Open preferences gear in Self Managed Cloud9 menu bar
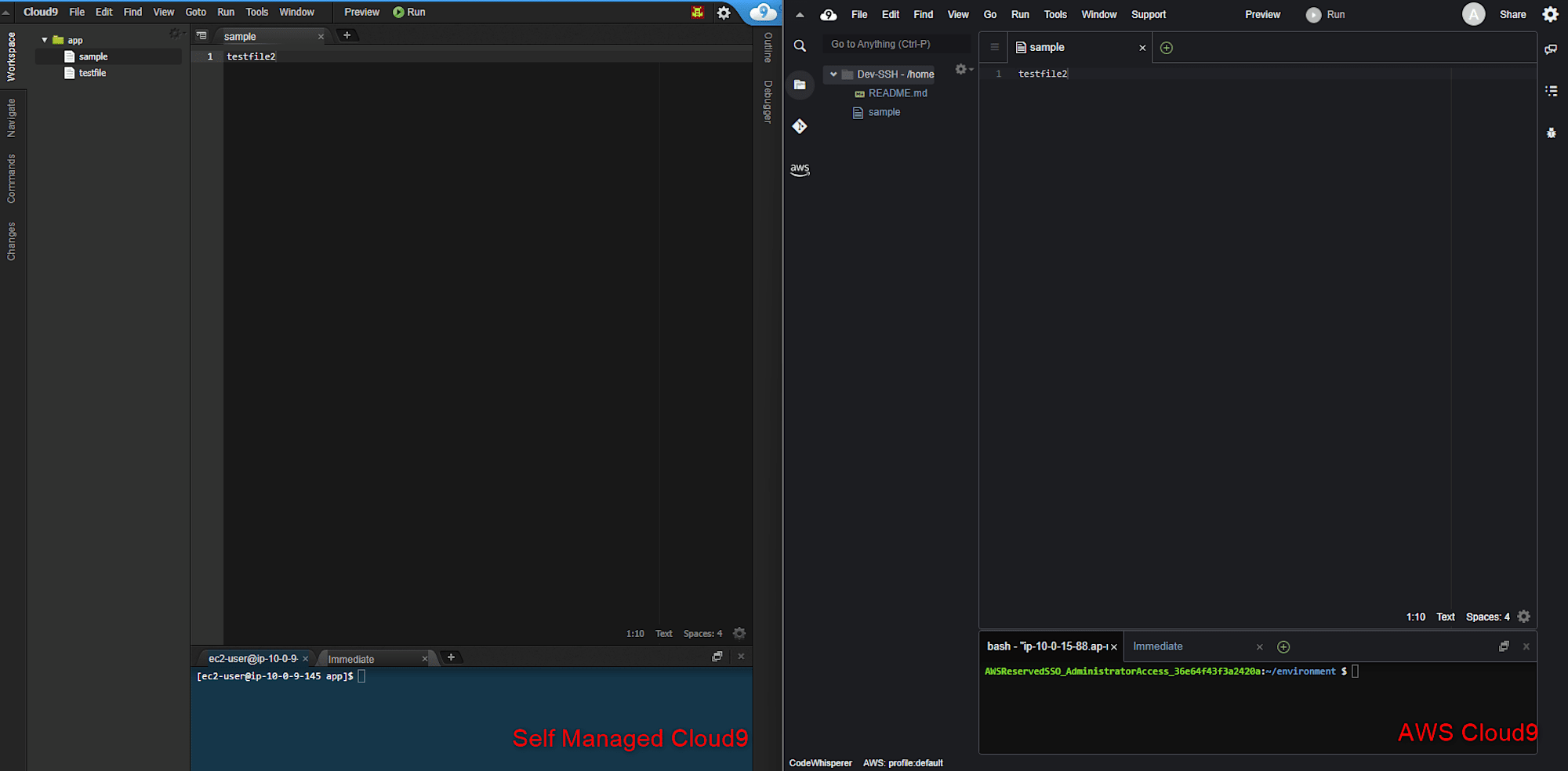This screenshot has width=1568, height=771. (724, 13)
